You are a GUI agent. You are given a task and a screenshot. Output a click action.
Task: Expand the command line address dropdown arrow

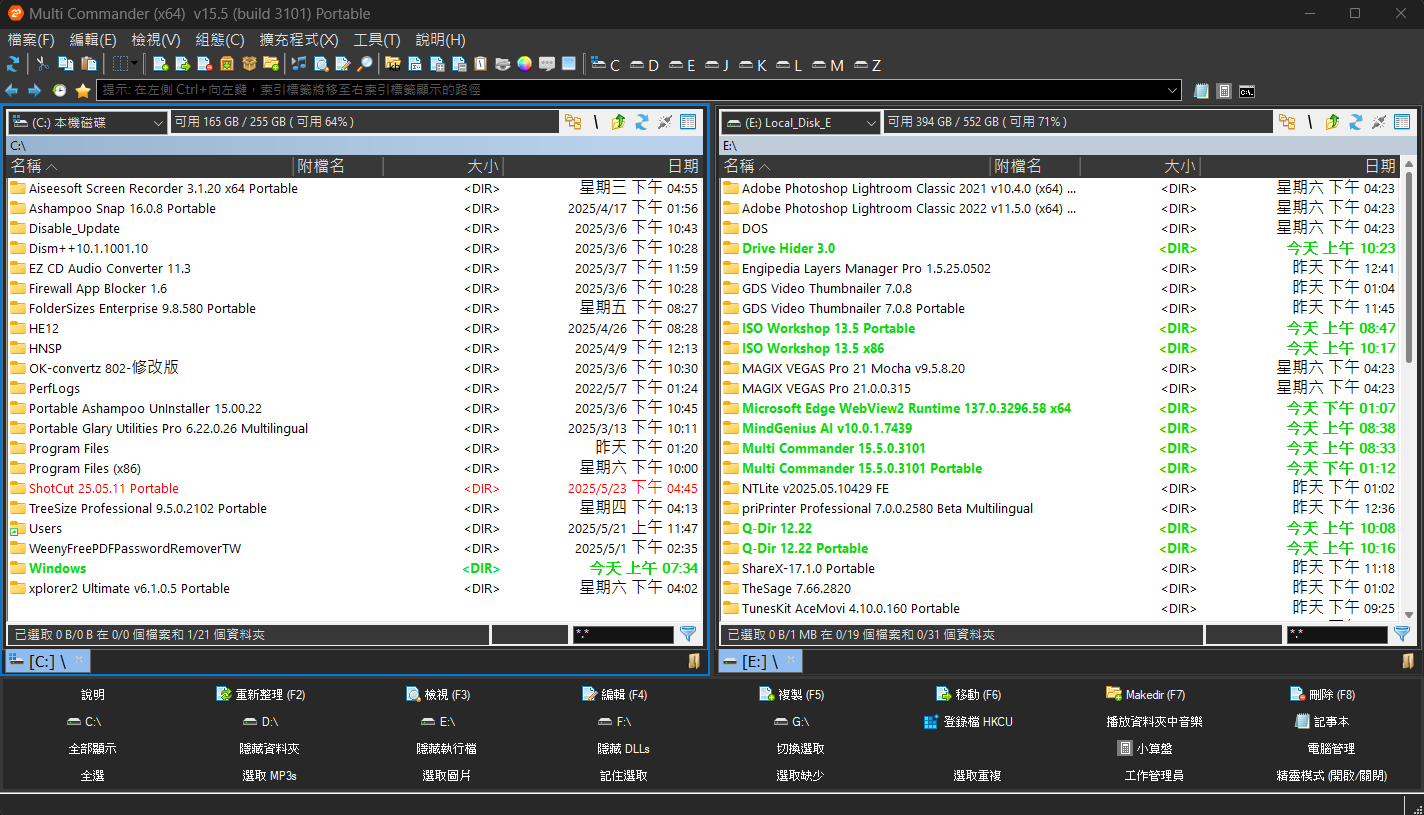click(x=1173, y=90)
